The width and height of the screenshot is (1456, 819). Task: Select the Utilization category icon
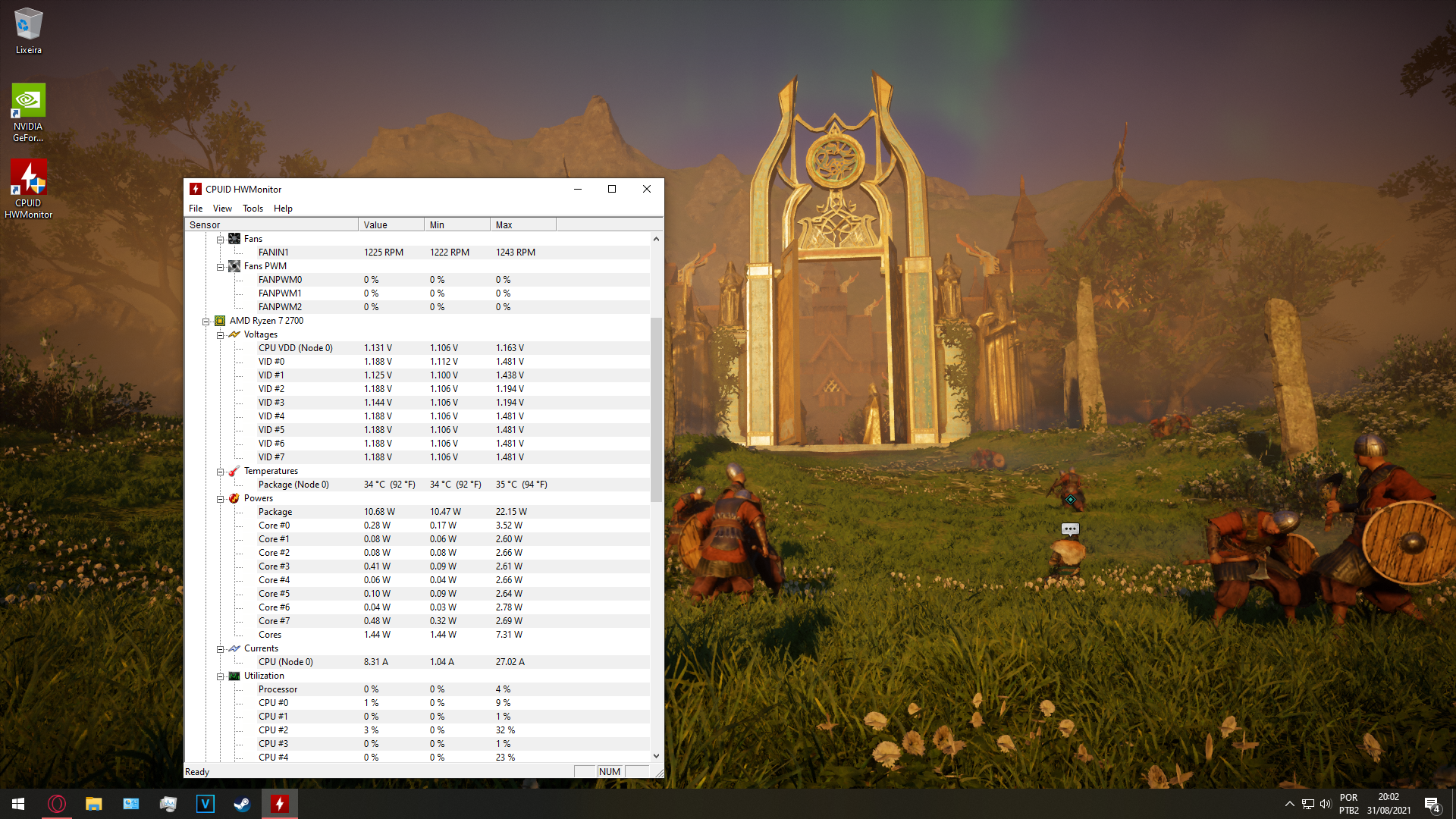click(x=234, y=676)
